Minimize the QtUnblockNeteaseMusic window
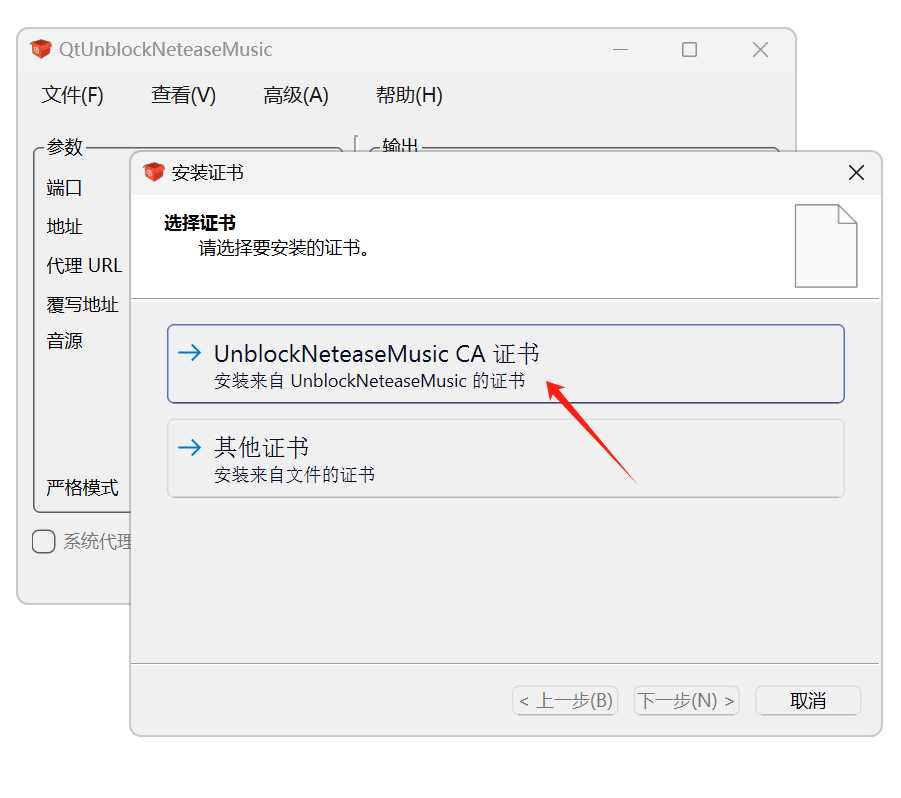The image size is (901, 798). [620, 50]
